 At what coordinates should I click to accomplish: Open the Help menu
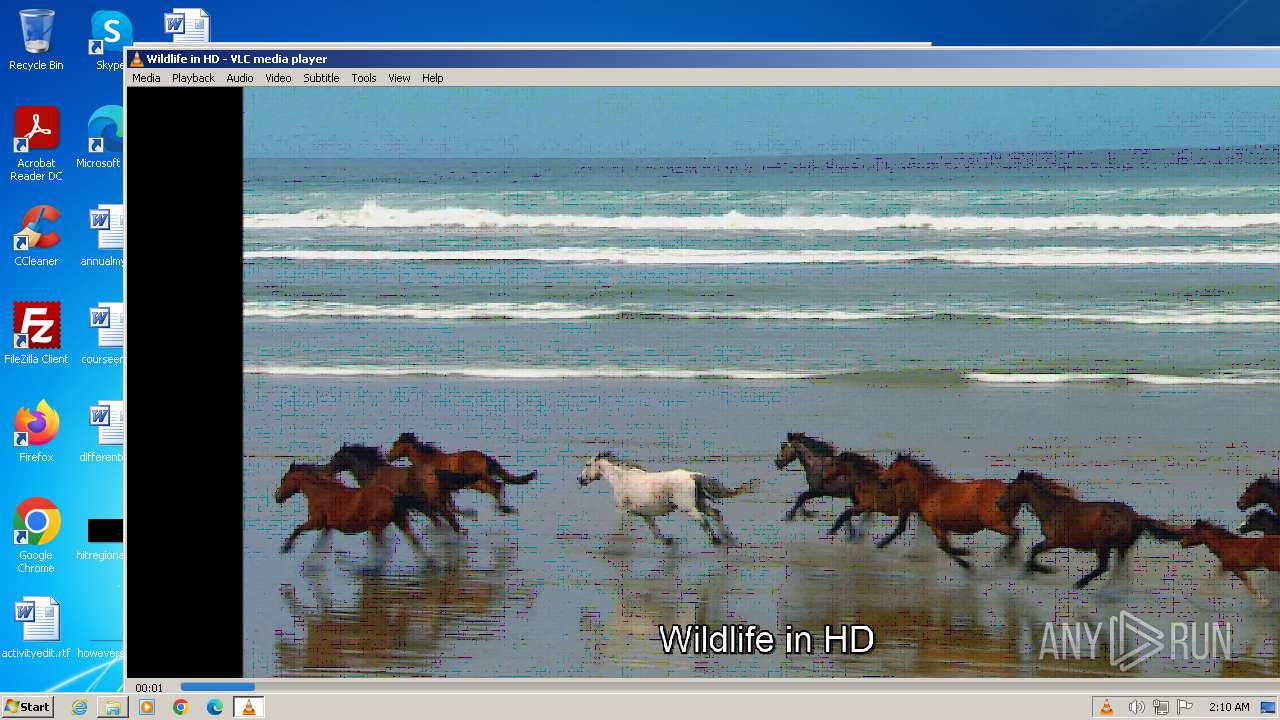tap(432, 78)
